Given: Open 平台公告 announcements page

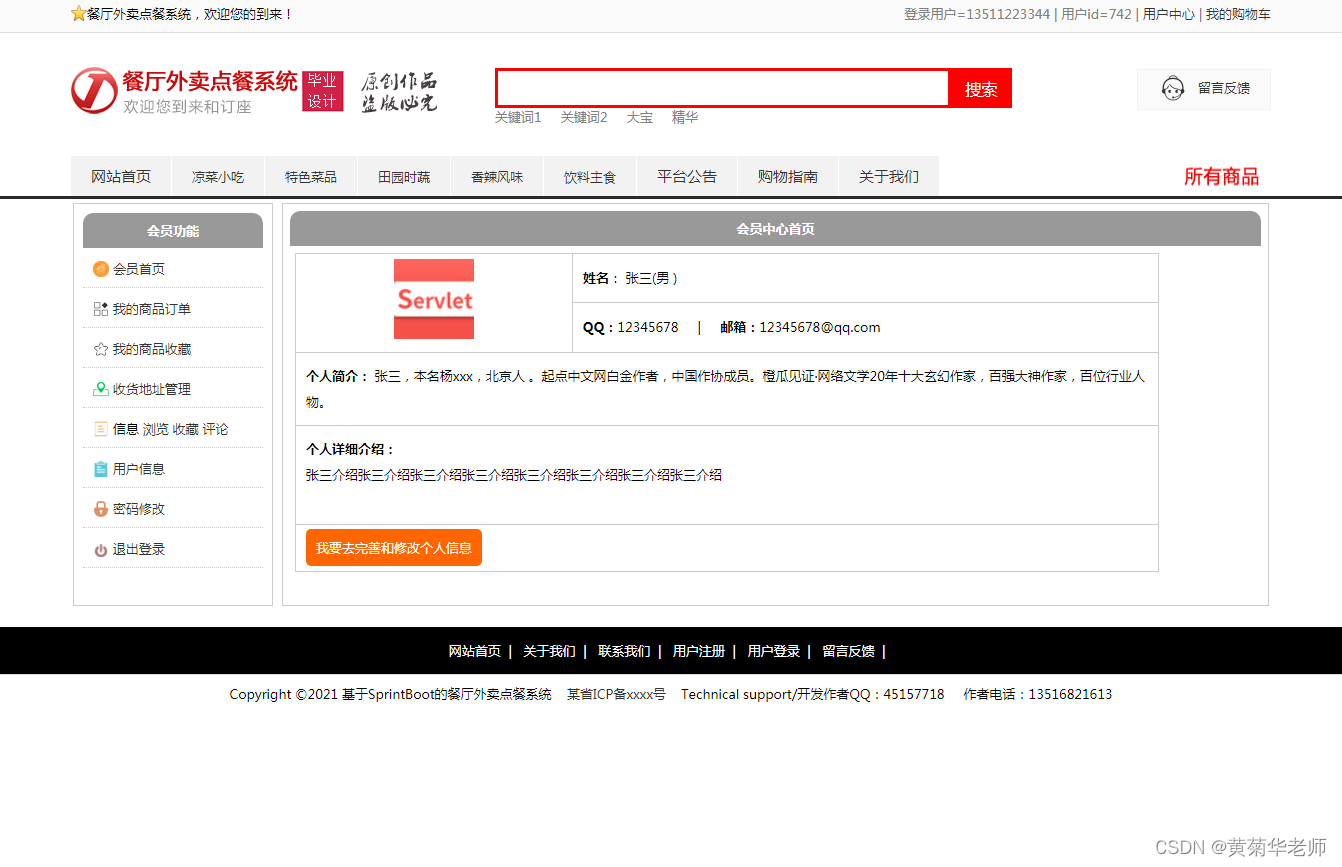Looking at the screenshot, I should [687, 175].
